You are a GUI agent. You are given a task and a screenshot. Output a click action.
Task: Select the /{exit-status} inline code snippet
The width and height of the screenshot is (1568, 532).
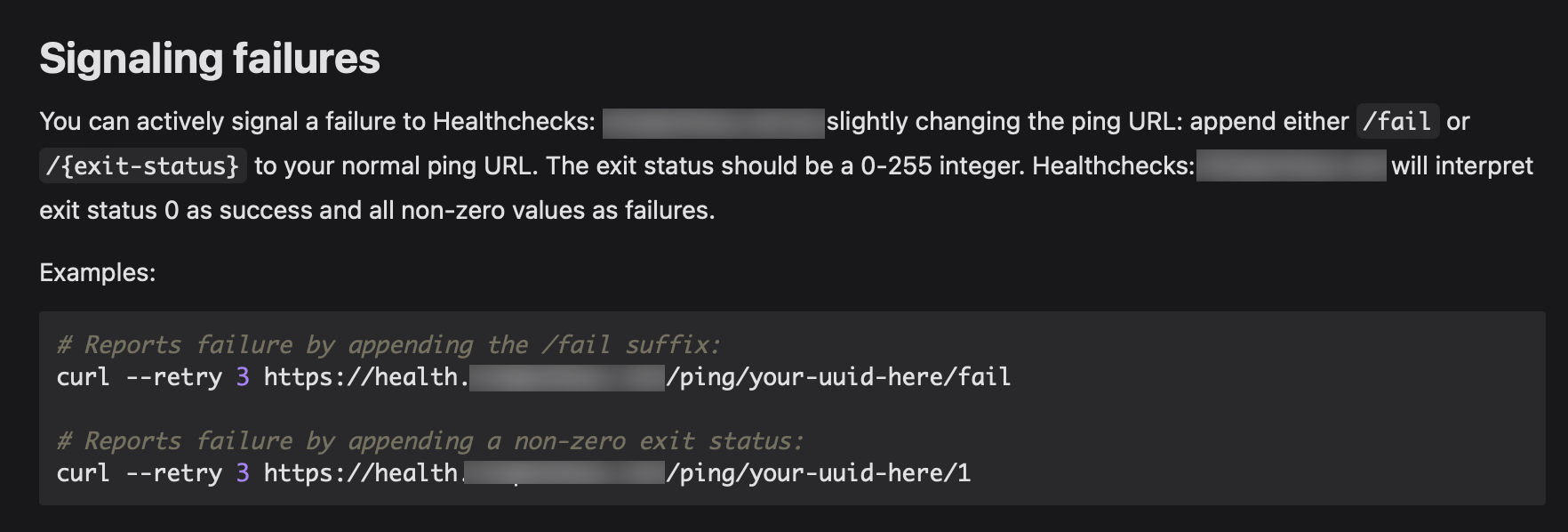pos(143,166)
